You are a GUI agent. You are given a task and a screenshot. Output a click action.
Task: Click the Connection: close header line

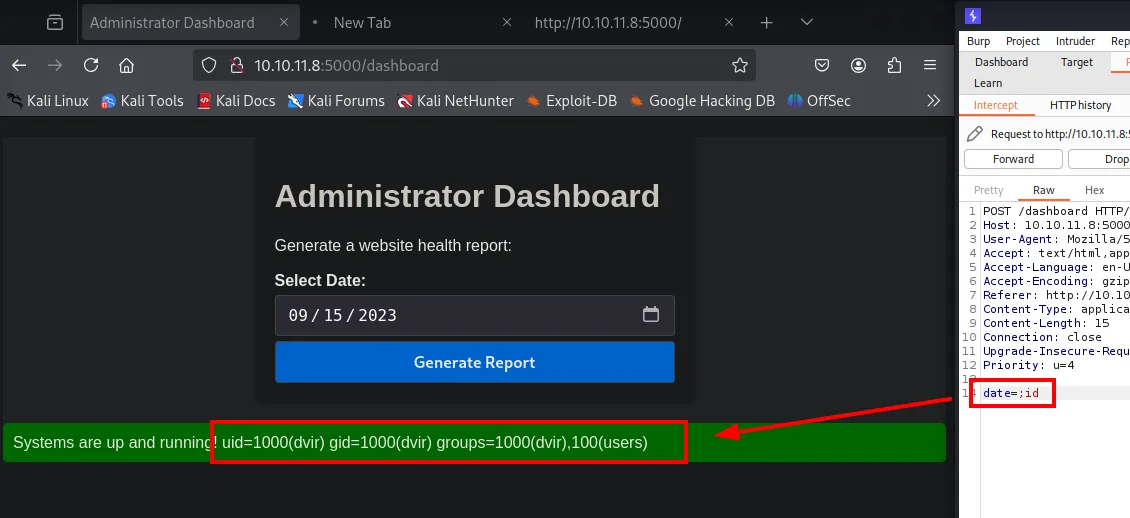1042,337
